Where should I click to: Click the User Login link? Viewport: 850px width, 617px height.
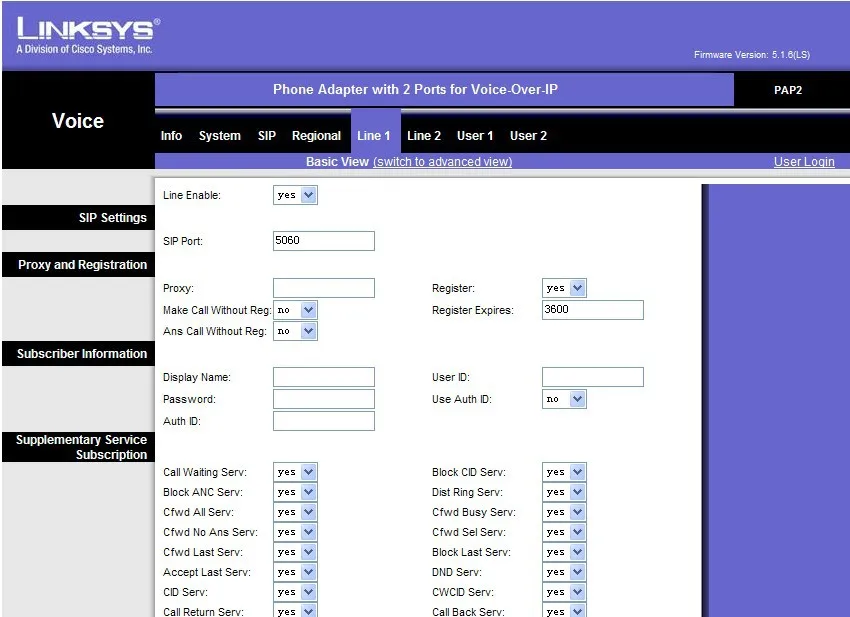[804, 162]
